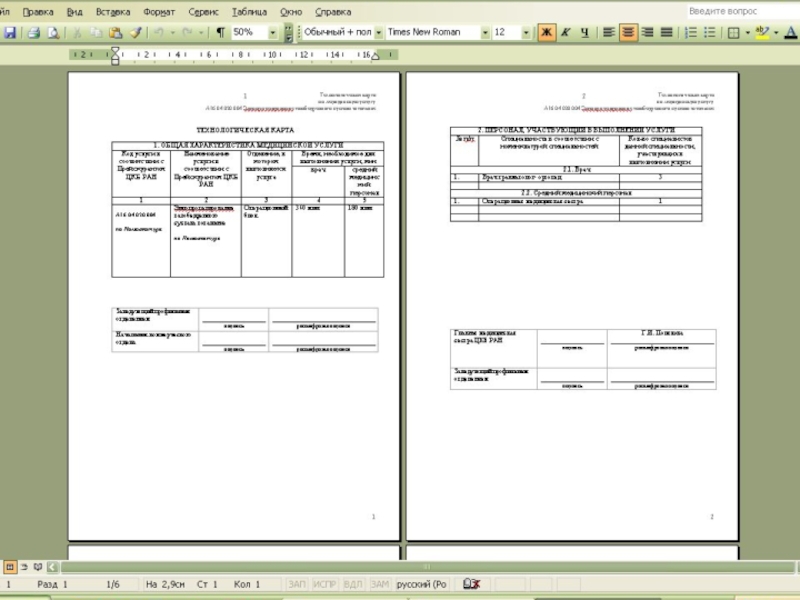Open the Справка menu
Screen dimensions: 800x600
[333, 12]
